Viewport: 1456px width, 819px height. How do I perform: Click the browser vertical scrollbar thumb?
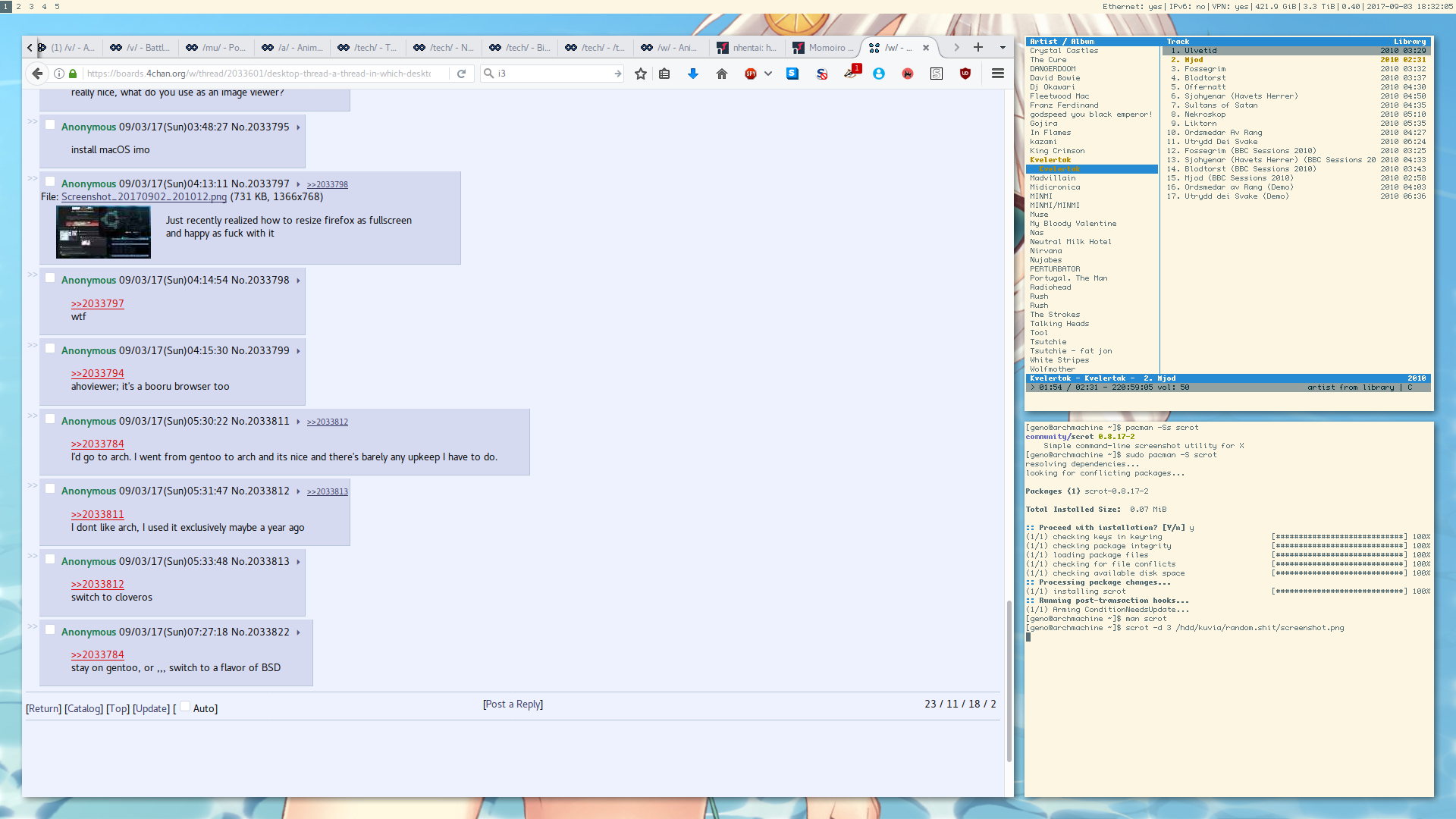pos(1009,680)
